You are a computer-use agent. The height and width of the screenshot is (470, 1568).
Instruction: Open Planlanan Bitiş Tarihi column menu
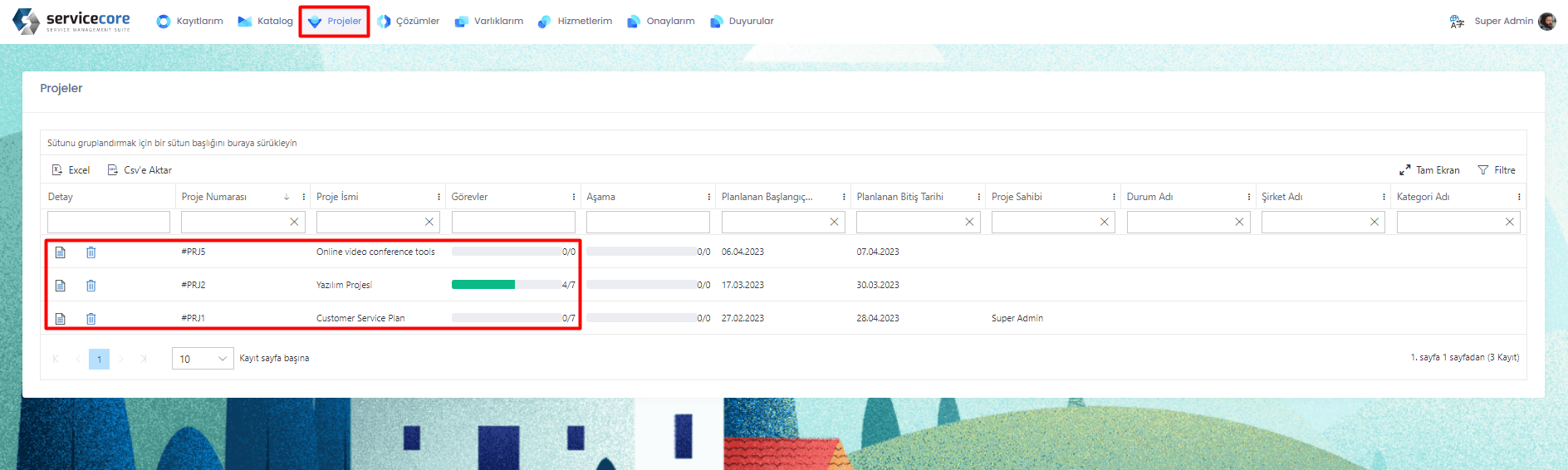pyautogui.click(x=979, y=197)
